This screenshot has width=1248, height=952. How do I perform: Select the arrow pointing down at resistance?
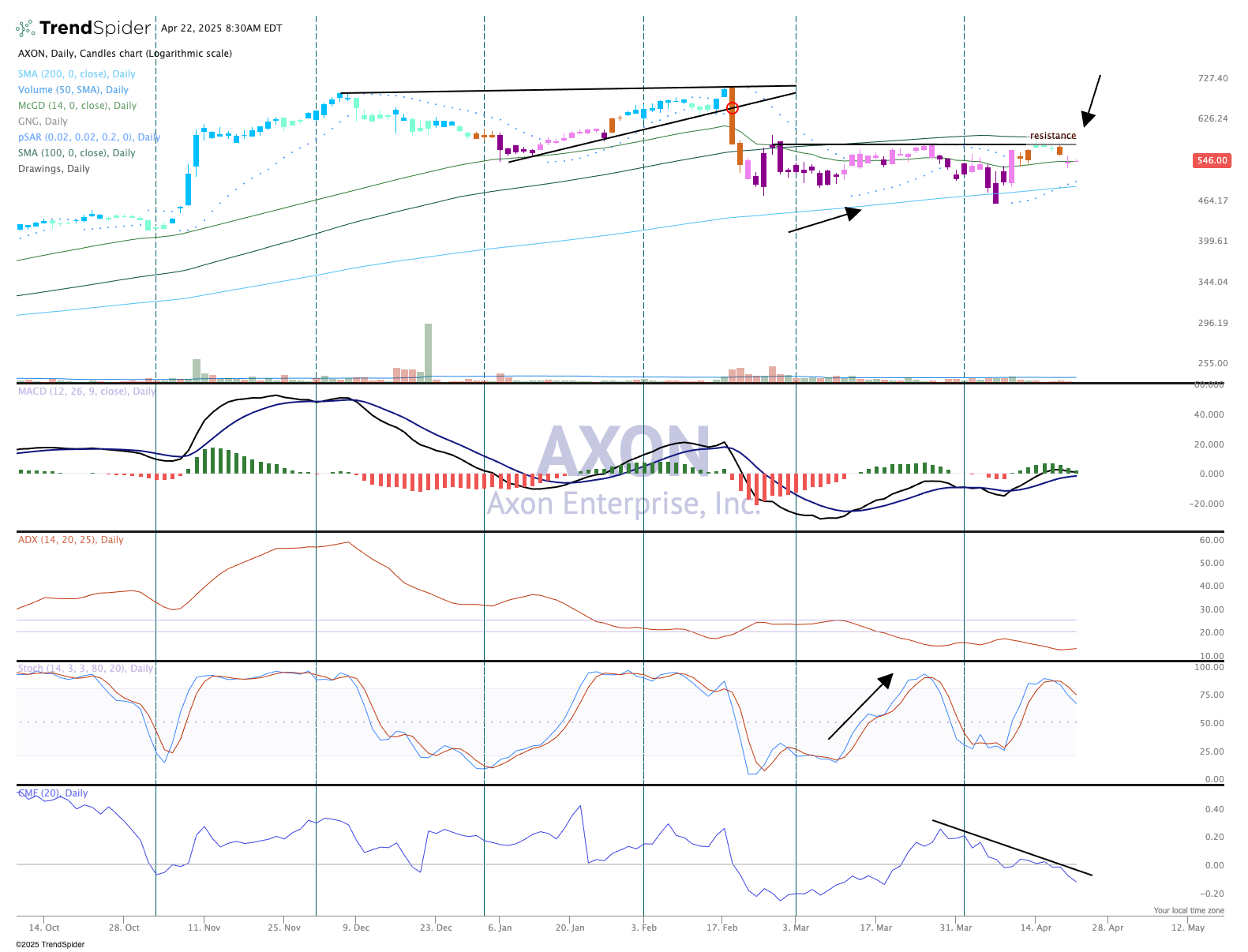[x=1092, y=100]
